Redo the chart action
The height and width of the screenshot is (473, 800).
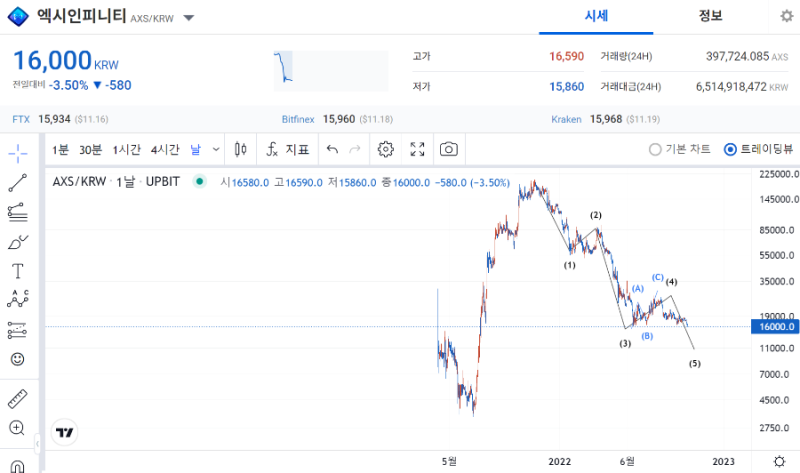[x=355, y=149]
